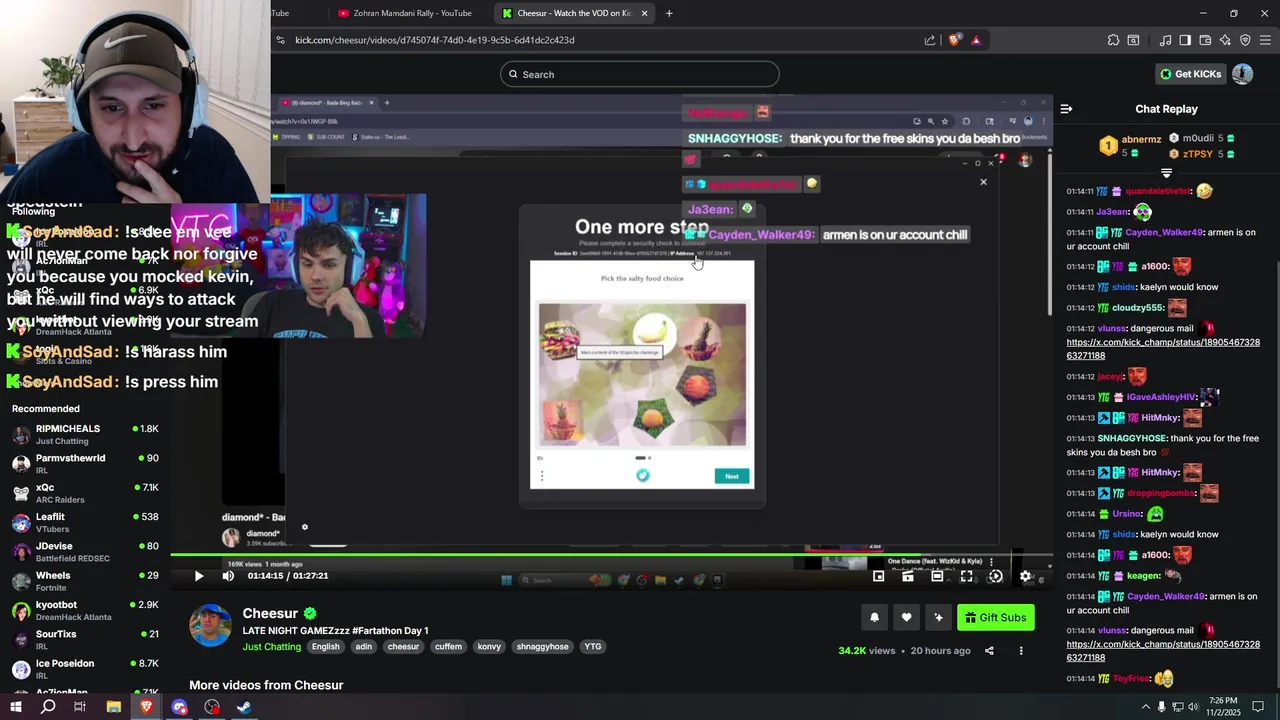The image size is (1280, 720).
Task: Share the video via share icon
Action: point(989,651)
